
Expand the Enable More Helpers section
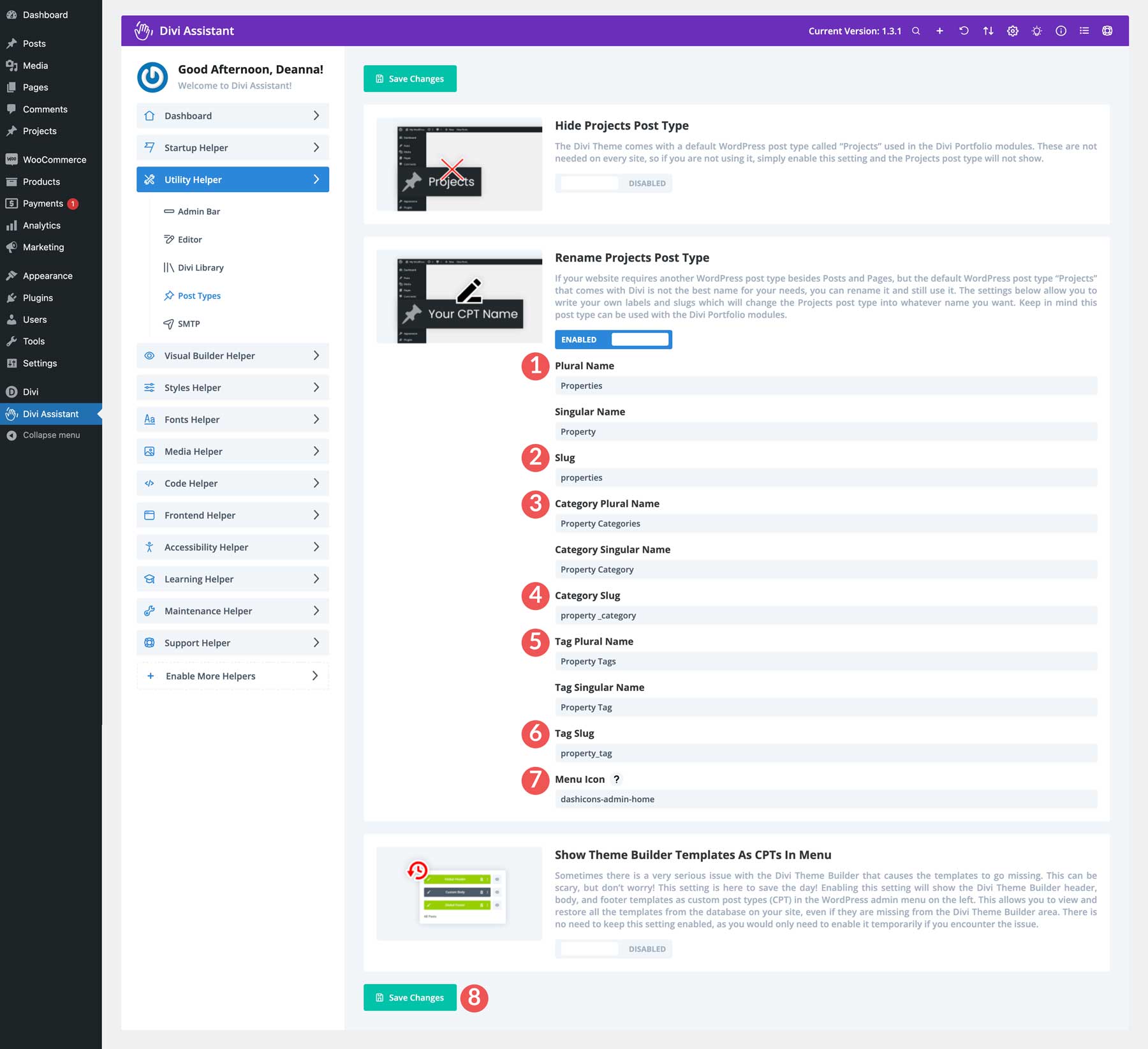click(x=232, y=676)
